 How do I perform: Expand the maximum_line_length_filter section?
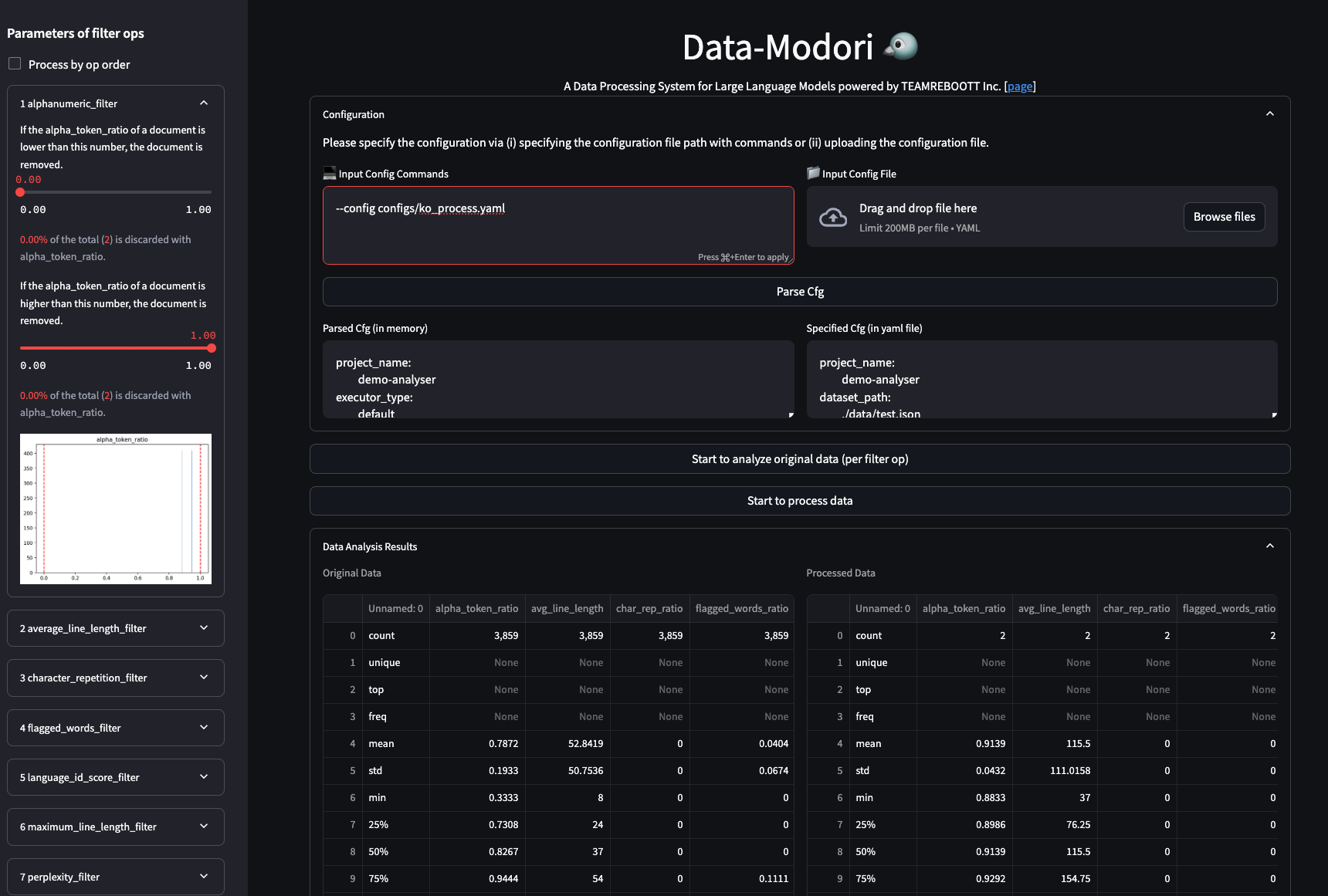pyautogui.click(x=116, y=827)
